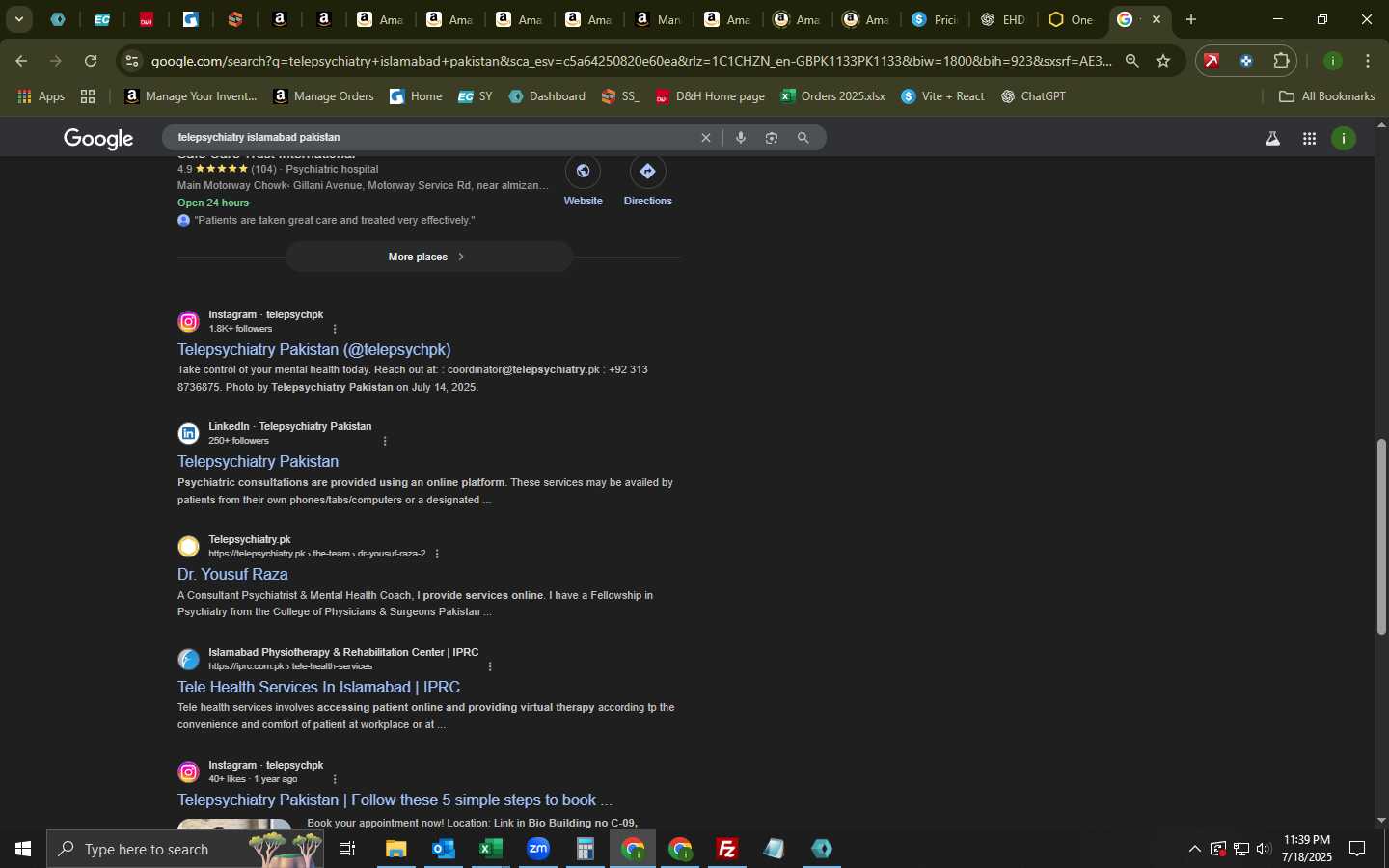This screenshot has width=1389, height=868.
Task: Show hidden system tray icons
Action: (x=1194, y=849)
